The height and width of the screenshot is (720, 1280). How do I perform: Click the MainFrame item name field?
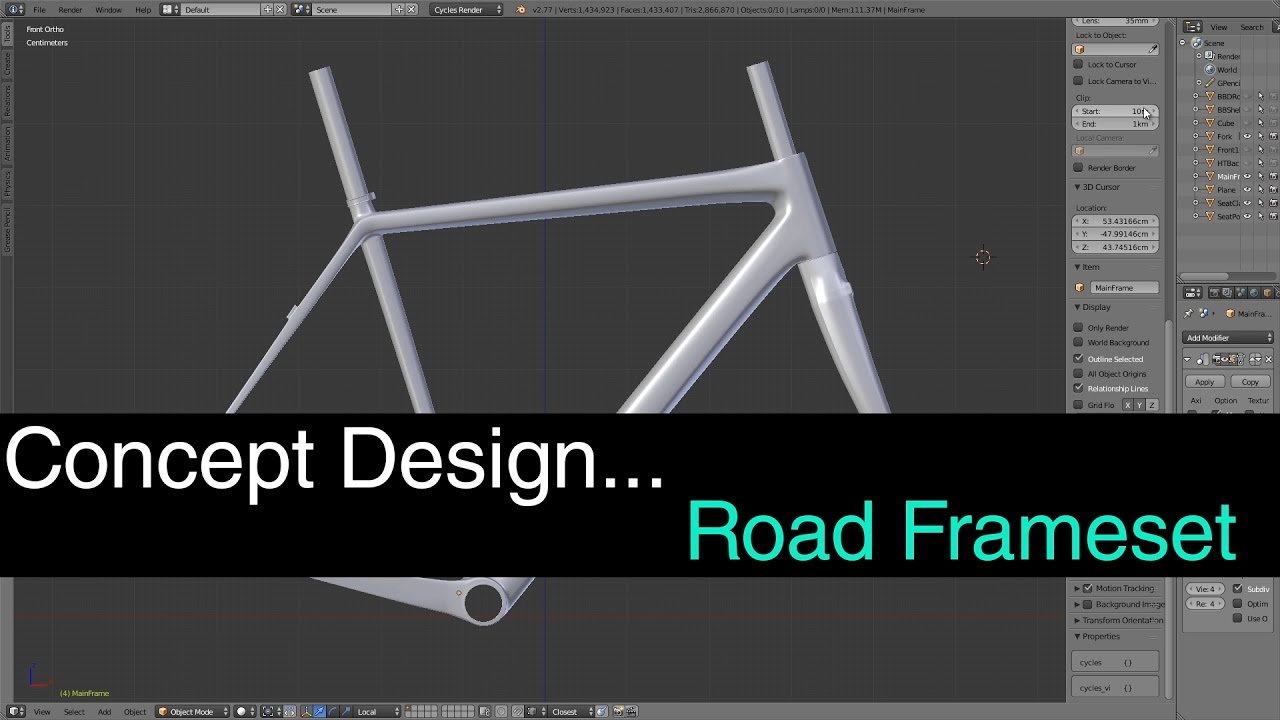[x=1124, y=287]
